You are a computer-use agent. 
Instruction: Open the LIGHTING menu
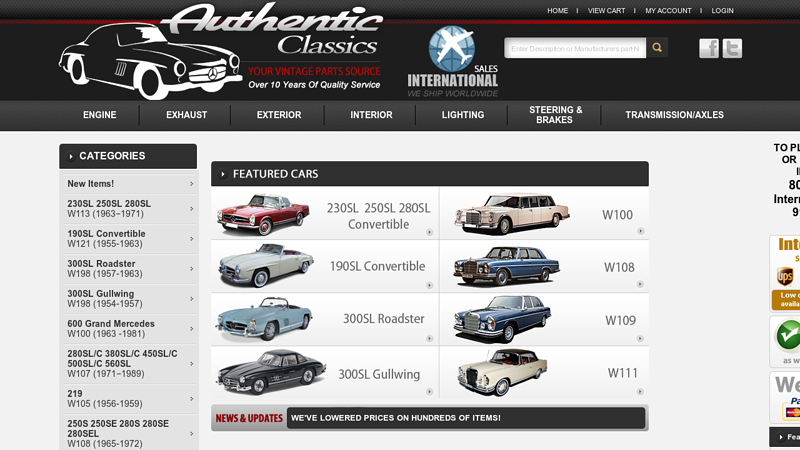pyautogui.click(x=463, y=115)
